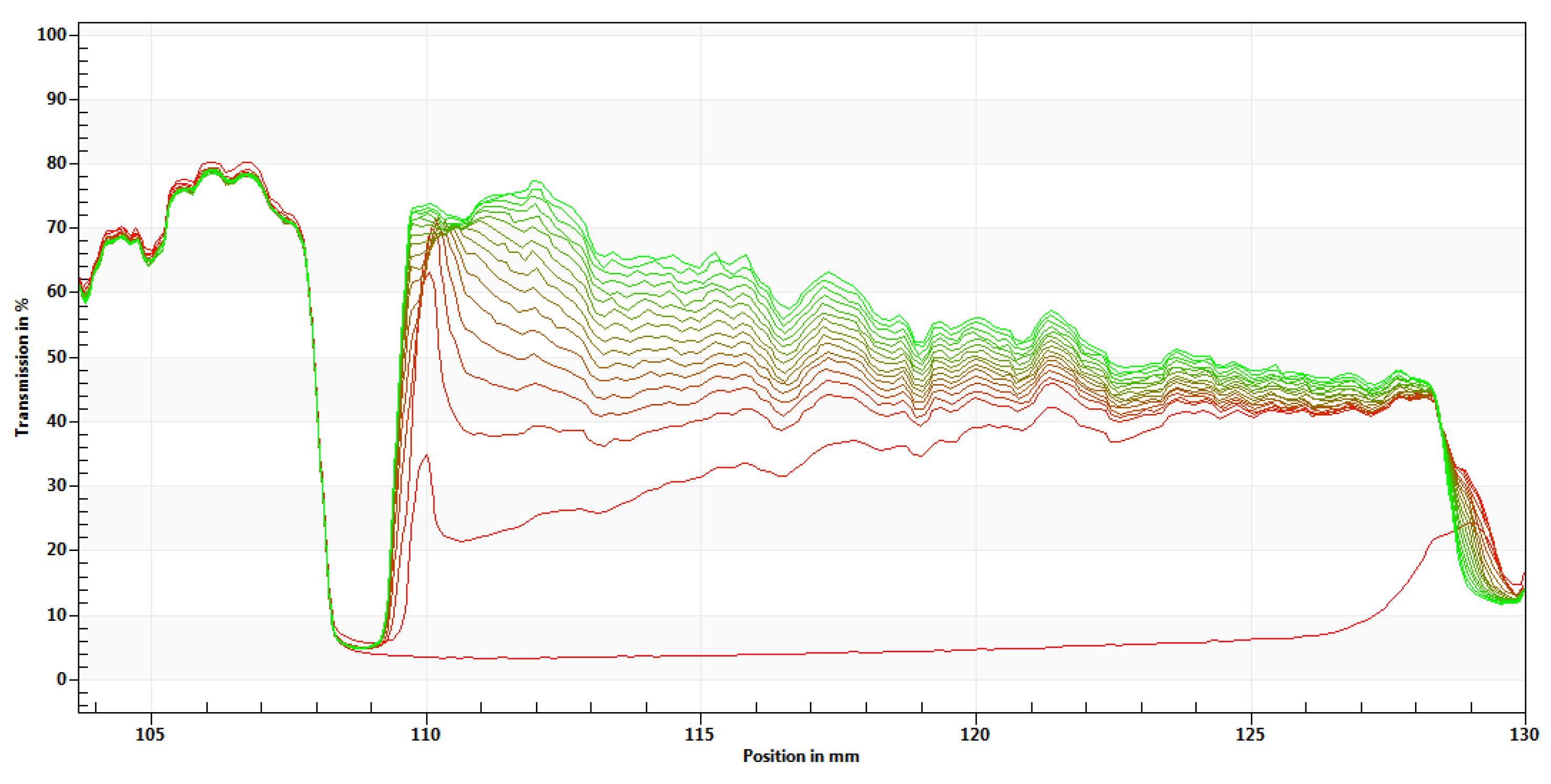Click the 110 label on x-axis

click(426, 735)
